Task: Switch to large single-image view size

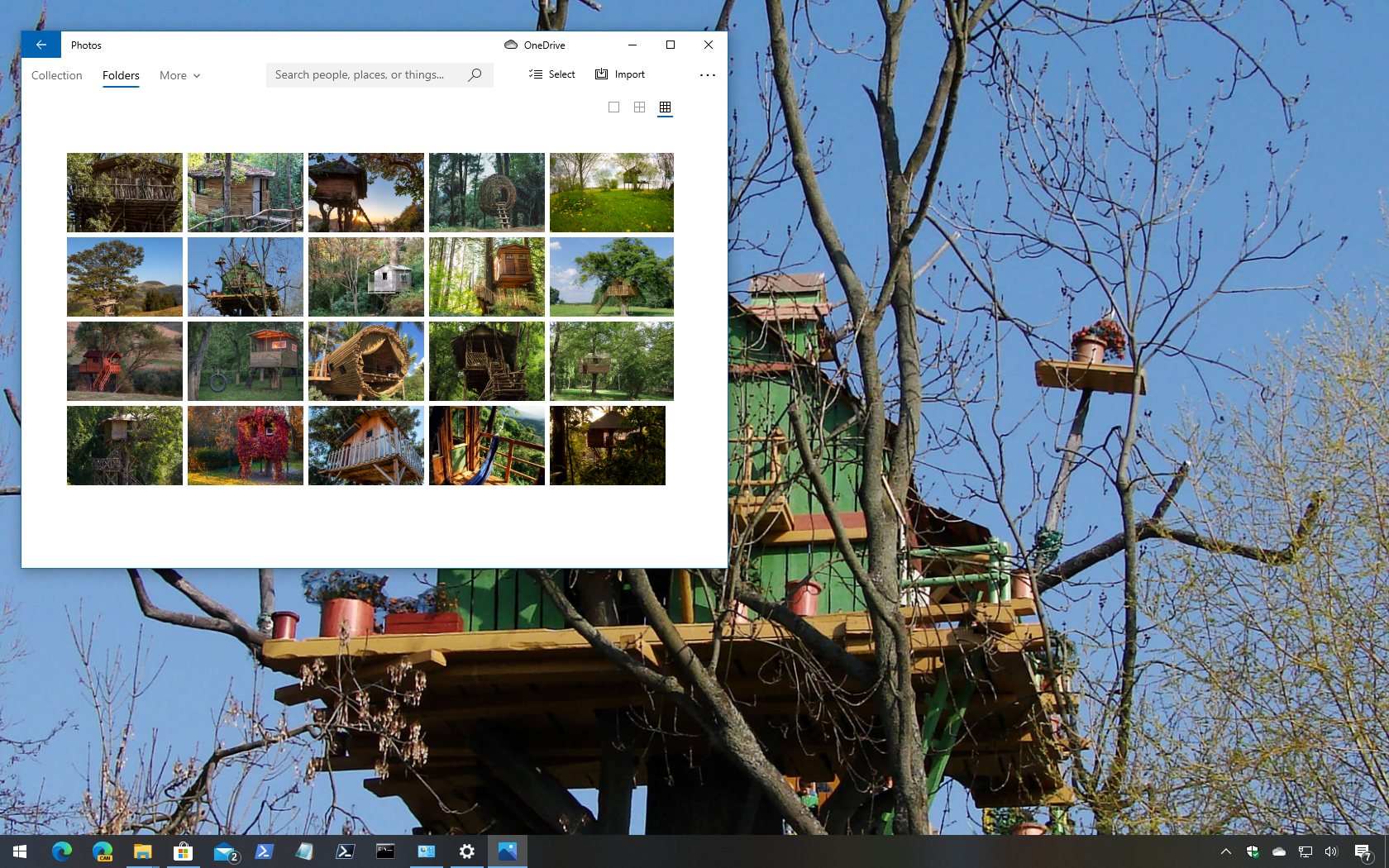Action: coord(613,107)
